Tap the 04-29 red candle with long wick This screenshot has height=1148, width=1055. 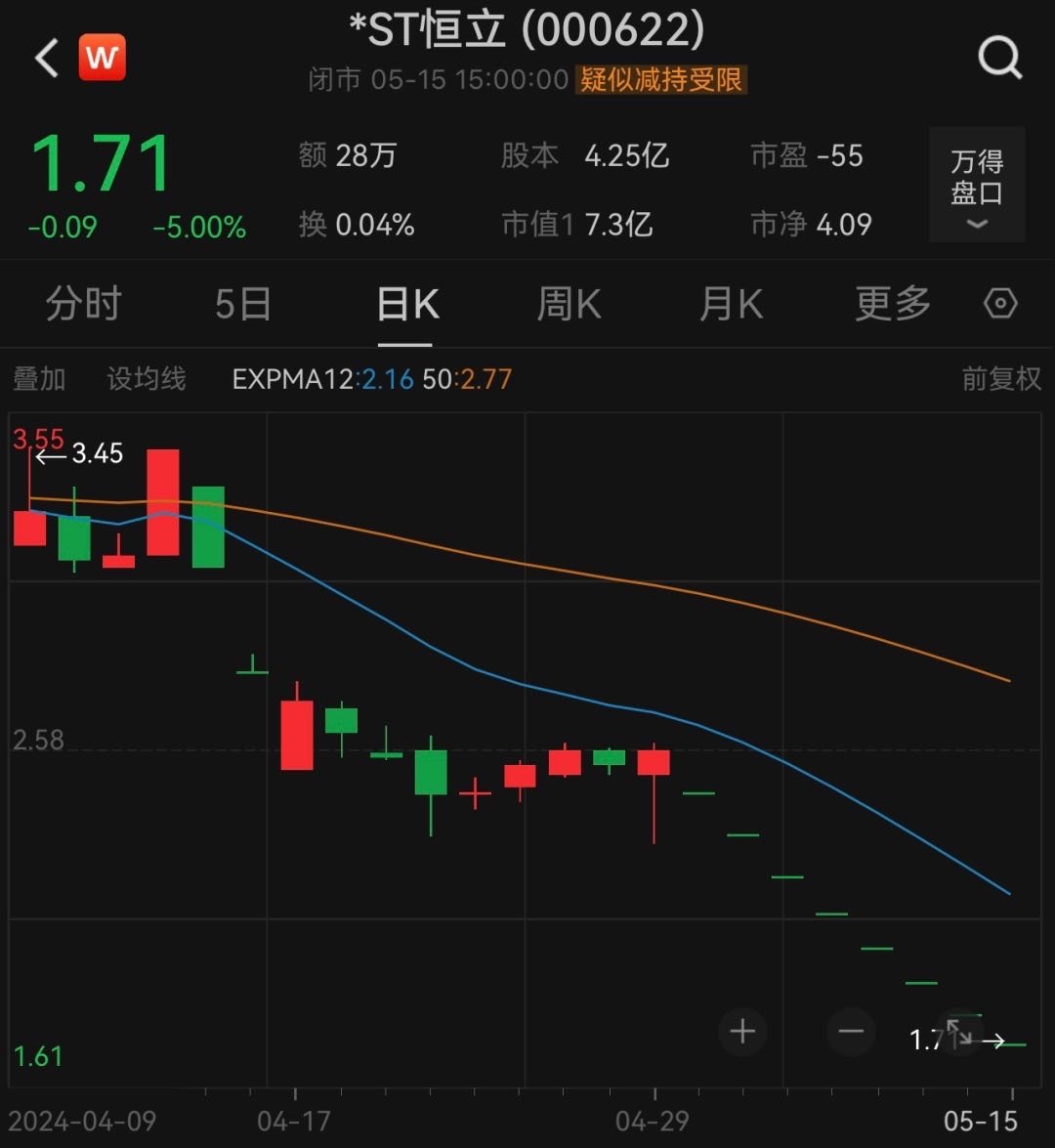(x=654, y=792)
